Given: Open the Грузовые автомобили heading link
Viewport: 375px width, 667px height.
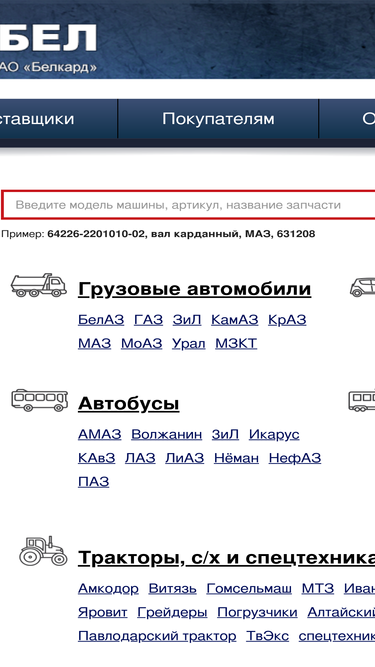Looking at the screenshot, I should (194, 289).
